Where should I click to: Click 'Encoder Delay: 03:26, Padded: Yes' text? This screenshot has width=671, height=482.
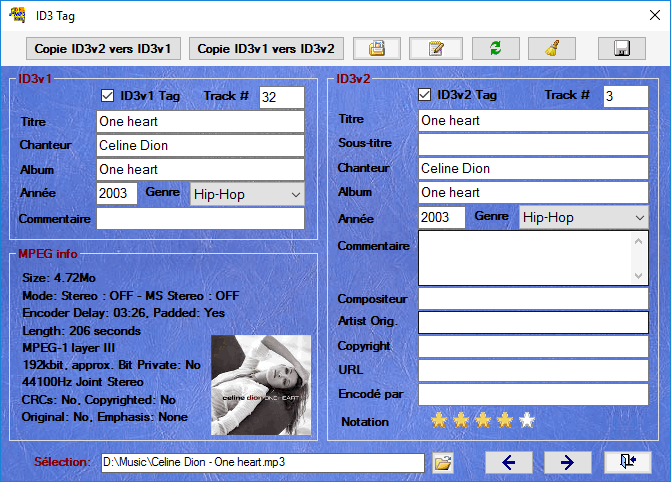[123, 313]
